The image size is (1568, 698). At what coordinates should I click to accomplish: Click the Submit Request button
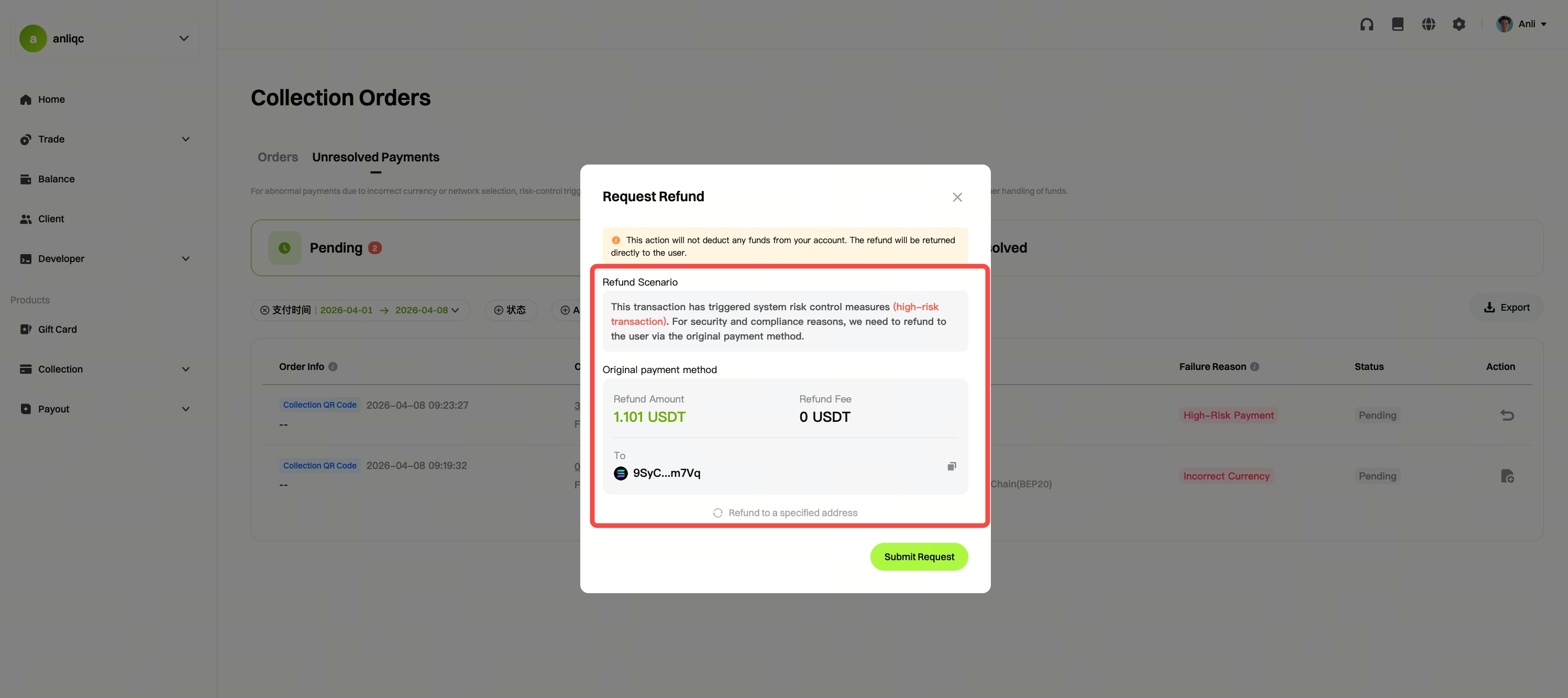919,557
